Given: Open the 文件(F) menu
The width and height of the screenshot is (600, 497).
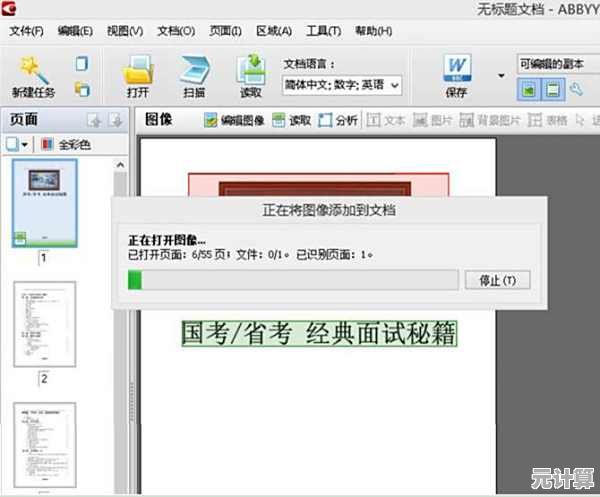Looking at the screenshot, I should coord(28,31).
